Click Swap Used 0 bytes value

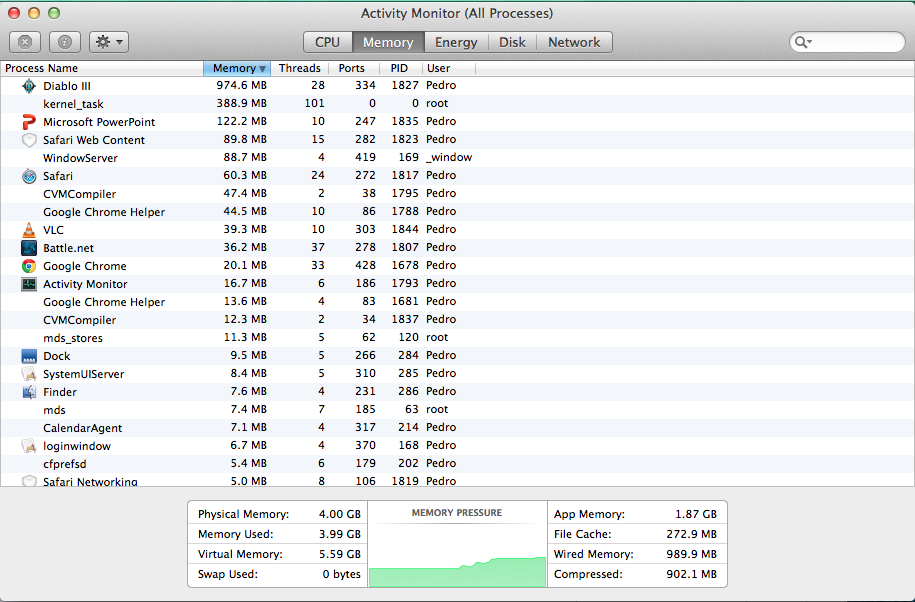click(342, 574)
